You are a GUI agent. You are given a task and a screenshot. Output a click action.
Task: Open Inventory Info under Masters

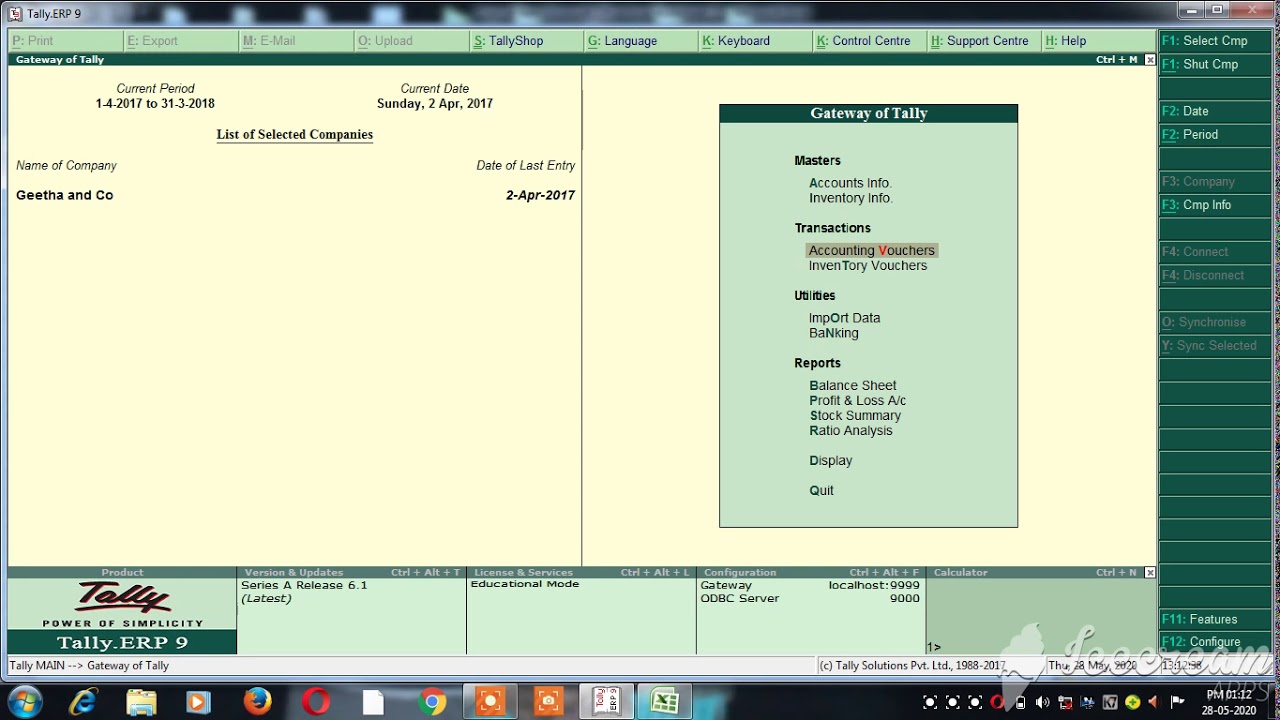click(850, 198)
